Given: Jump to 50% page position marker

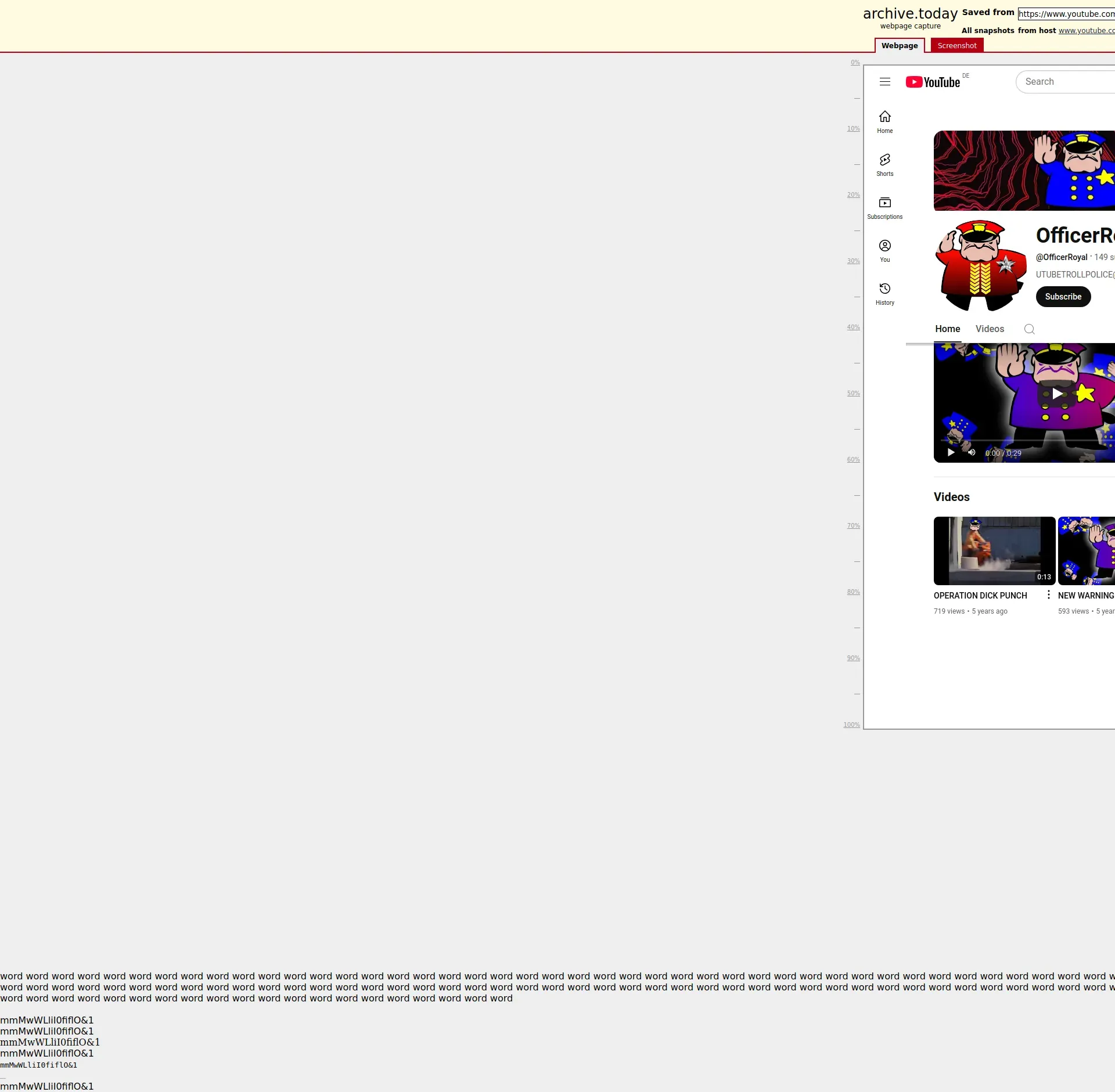Looking at the screenshot, I should (853, 394).
